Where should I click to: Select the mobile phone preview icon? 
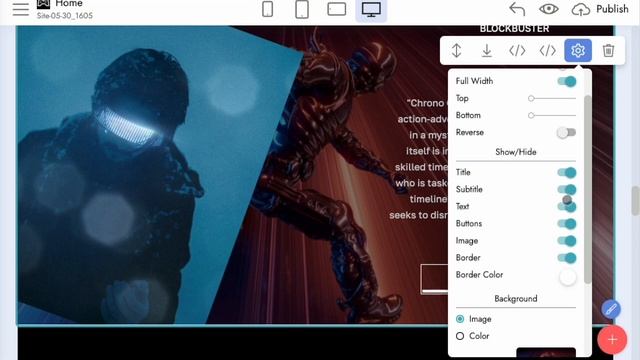tap(268, 9)
